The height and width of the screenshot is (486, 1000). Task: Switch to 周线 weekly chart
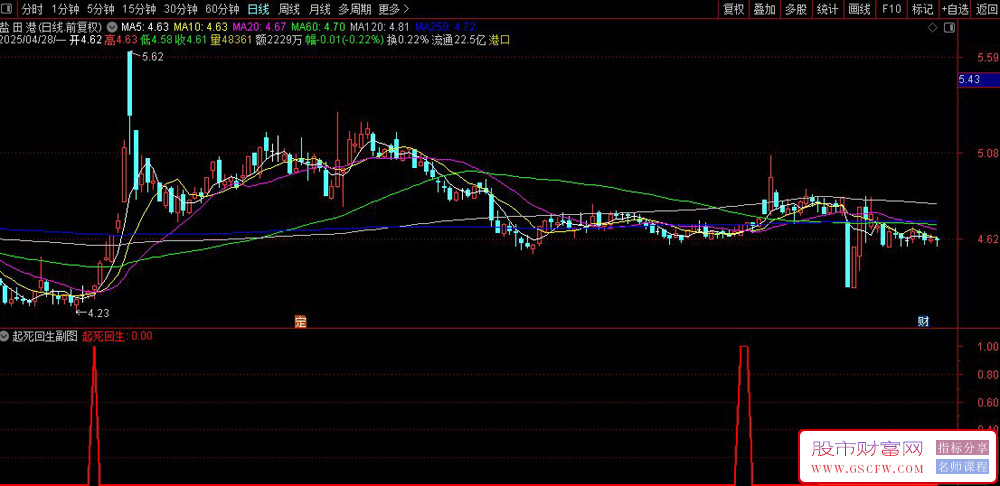tap(289, 9)
